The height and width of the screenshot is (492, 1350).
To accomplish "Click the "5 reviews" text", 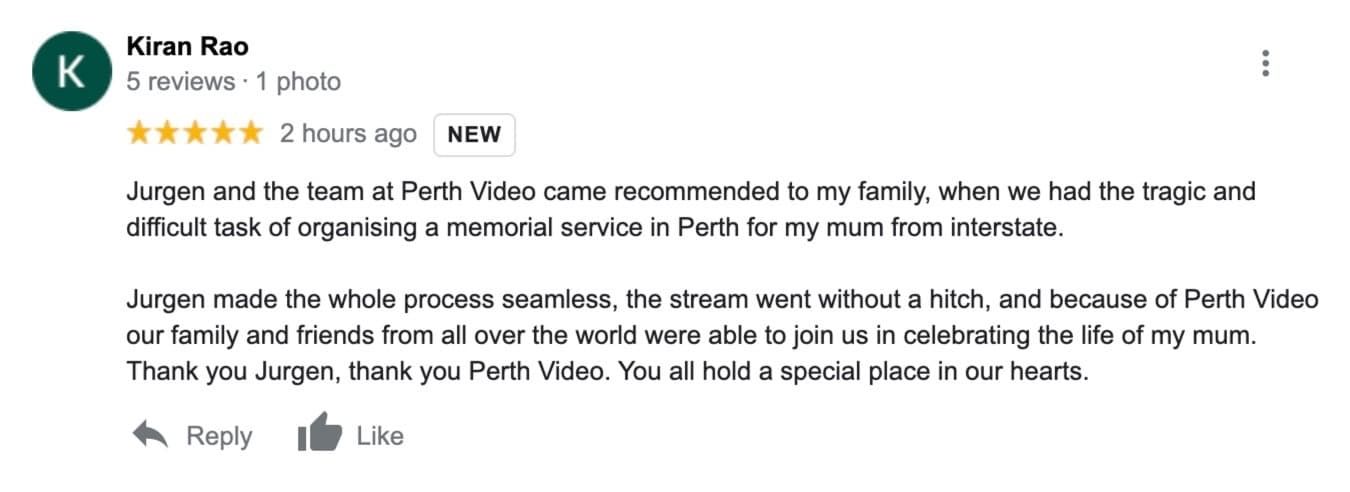I will [x=177, y=82].
